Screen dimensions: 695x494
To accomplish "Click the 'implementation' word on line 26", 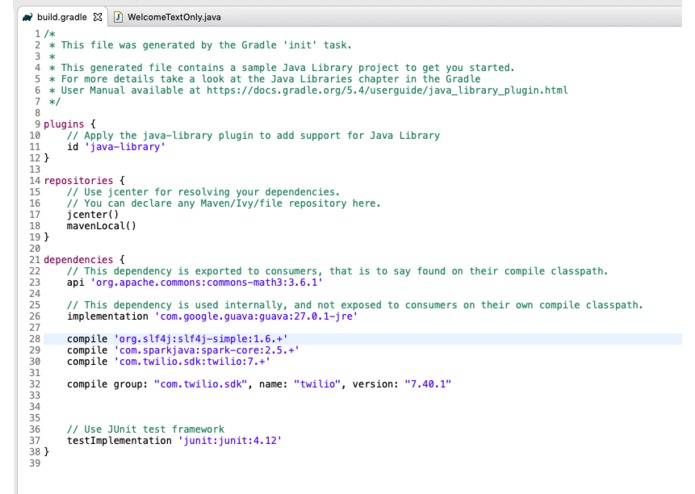I will pos(108,316).
